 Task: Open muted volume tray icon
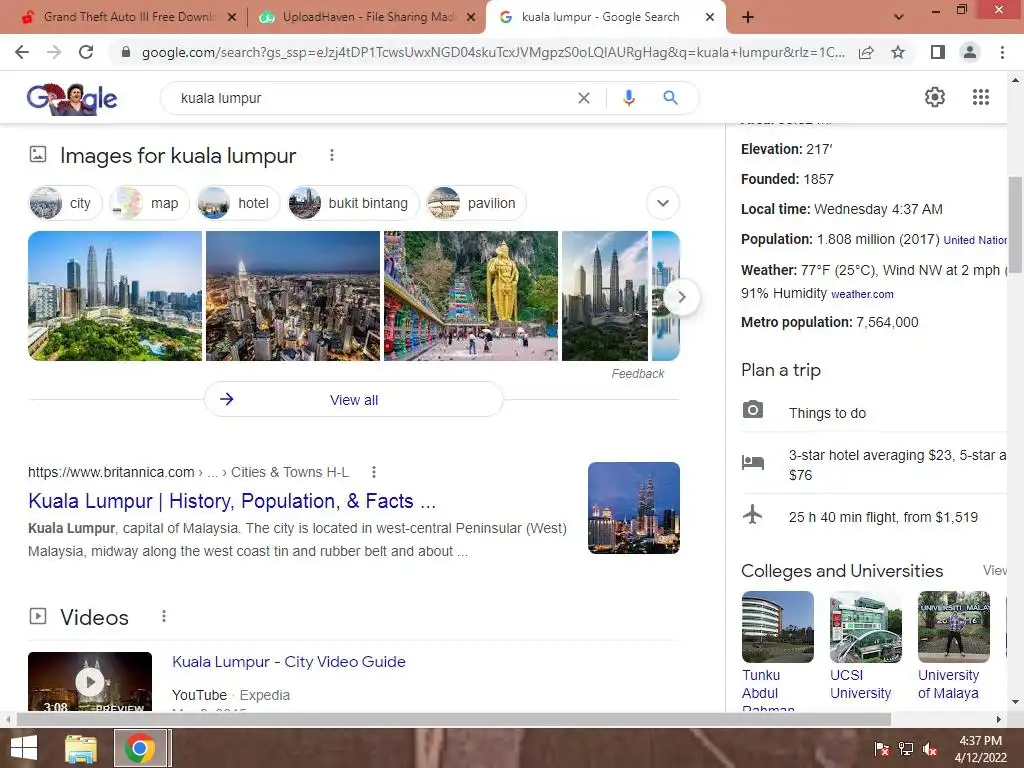(930, 749)
